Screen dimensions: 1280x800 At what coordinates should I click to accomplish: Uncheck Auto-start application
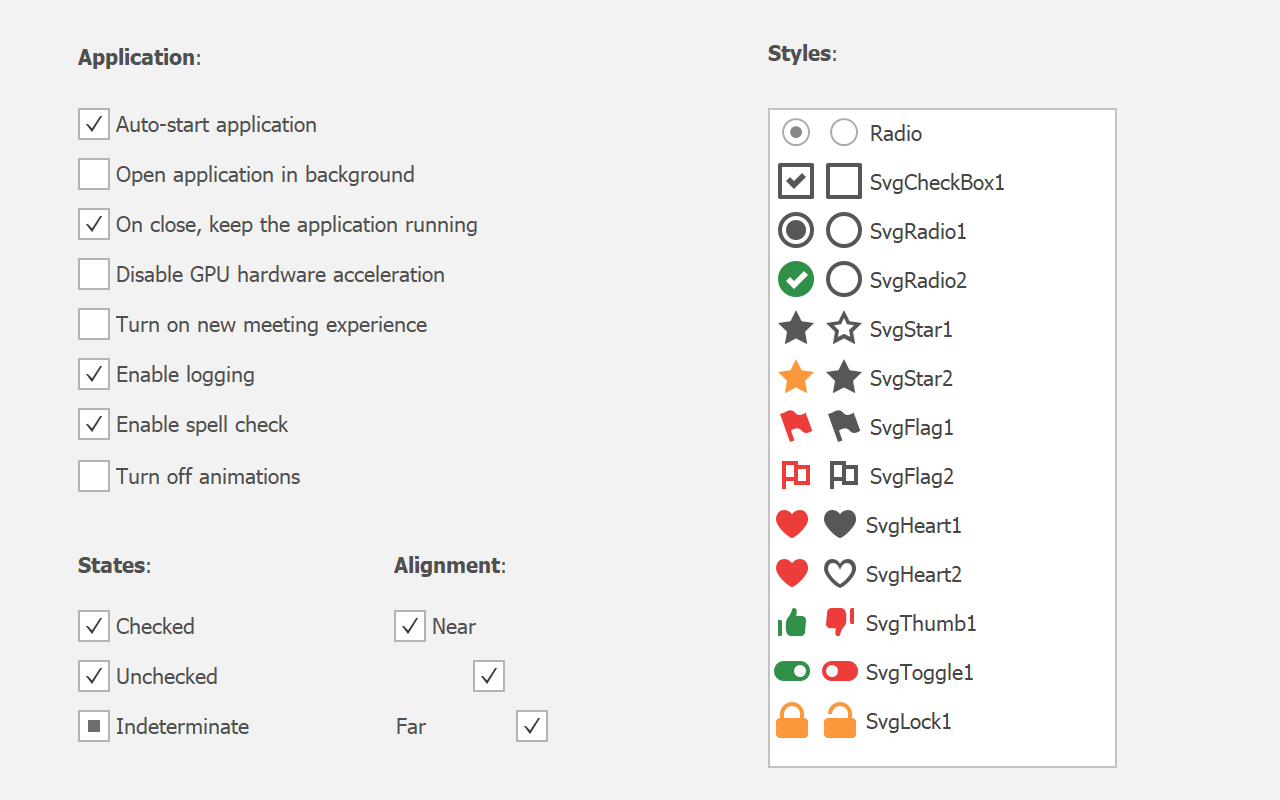94,125
